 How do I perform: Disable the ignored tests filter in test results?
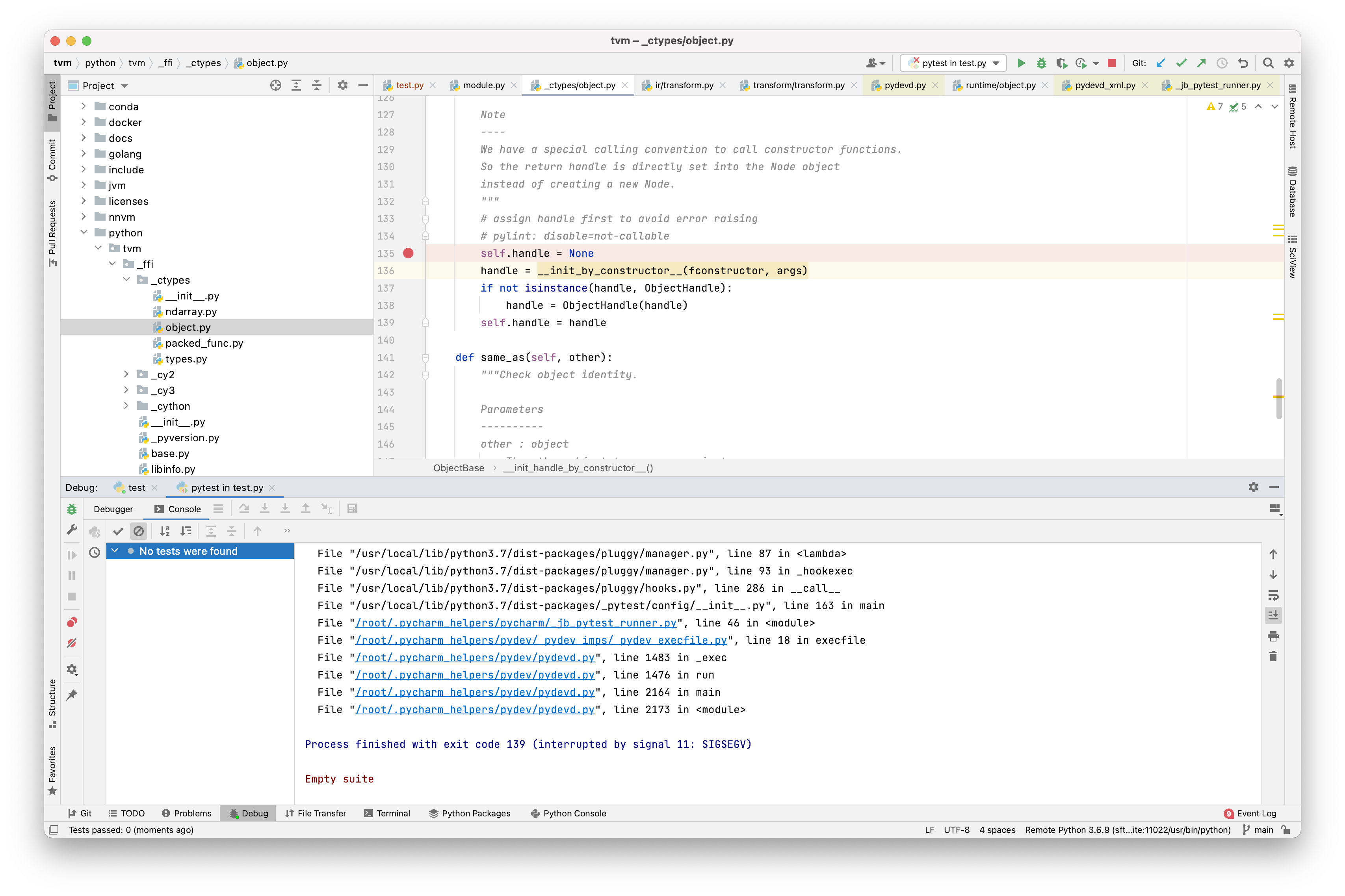(x=139, y=531)
